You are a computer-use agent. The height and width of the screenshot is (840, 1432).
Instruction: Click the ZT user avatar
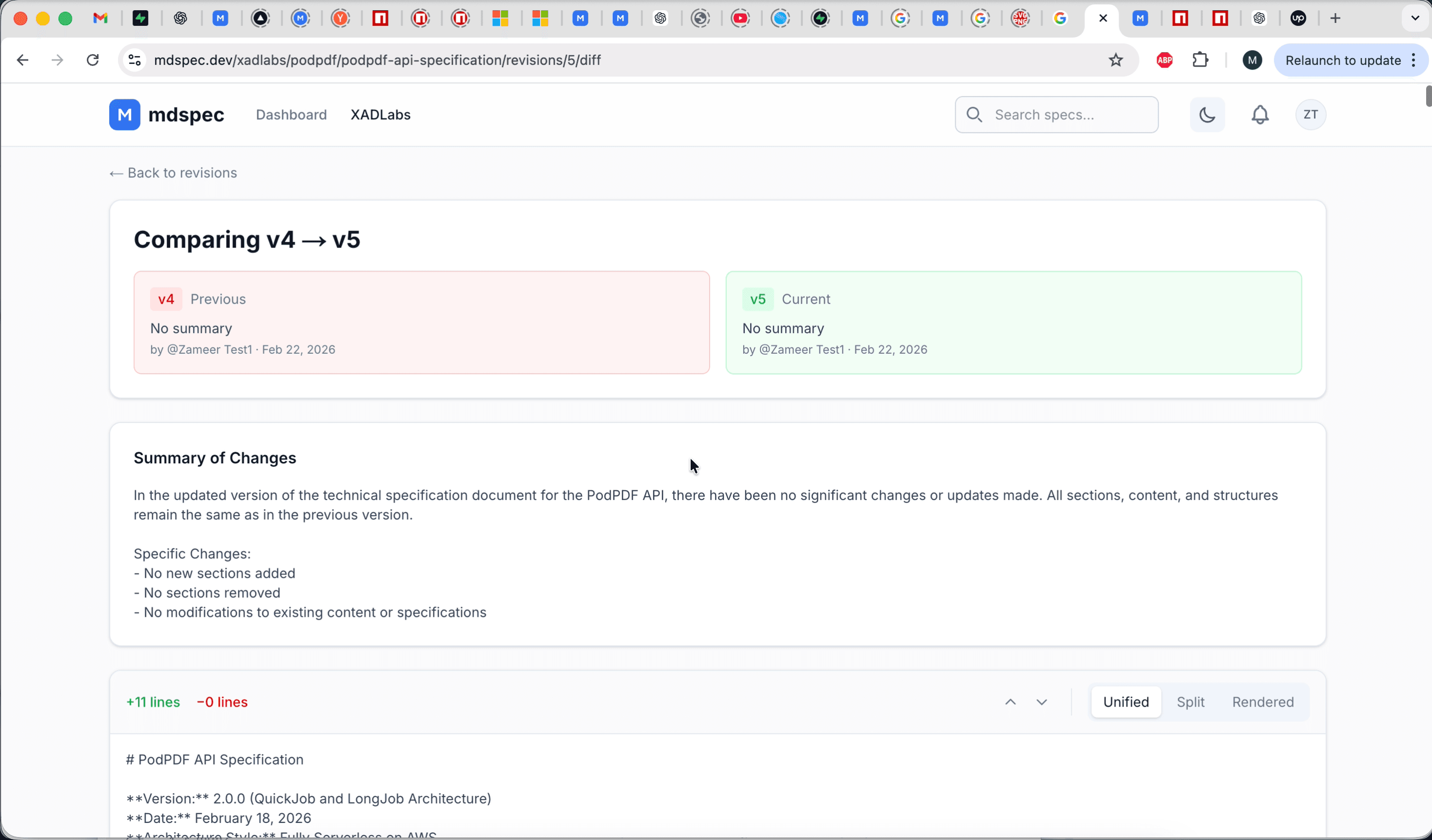(x=1311, y=114)
